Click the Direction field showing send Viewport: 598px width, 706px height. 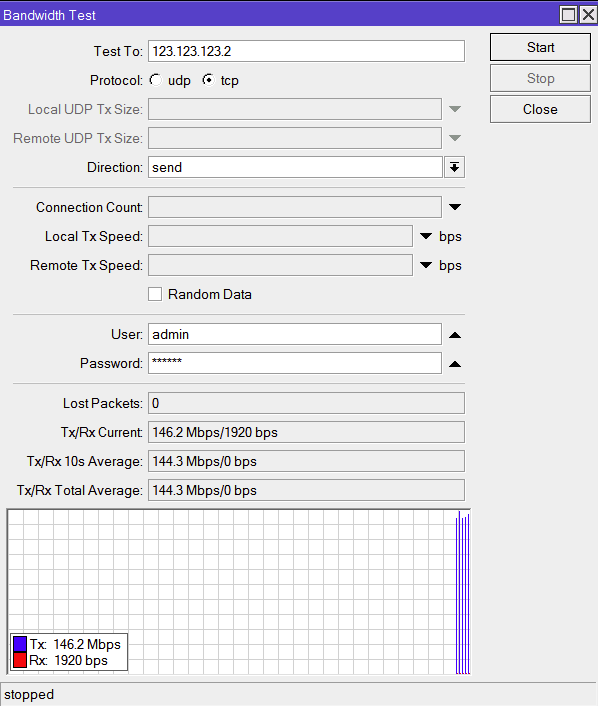click(x=295, y=167)
